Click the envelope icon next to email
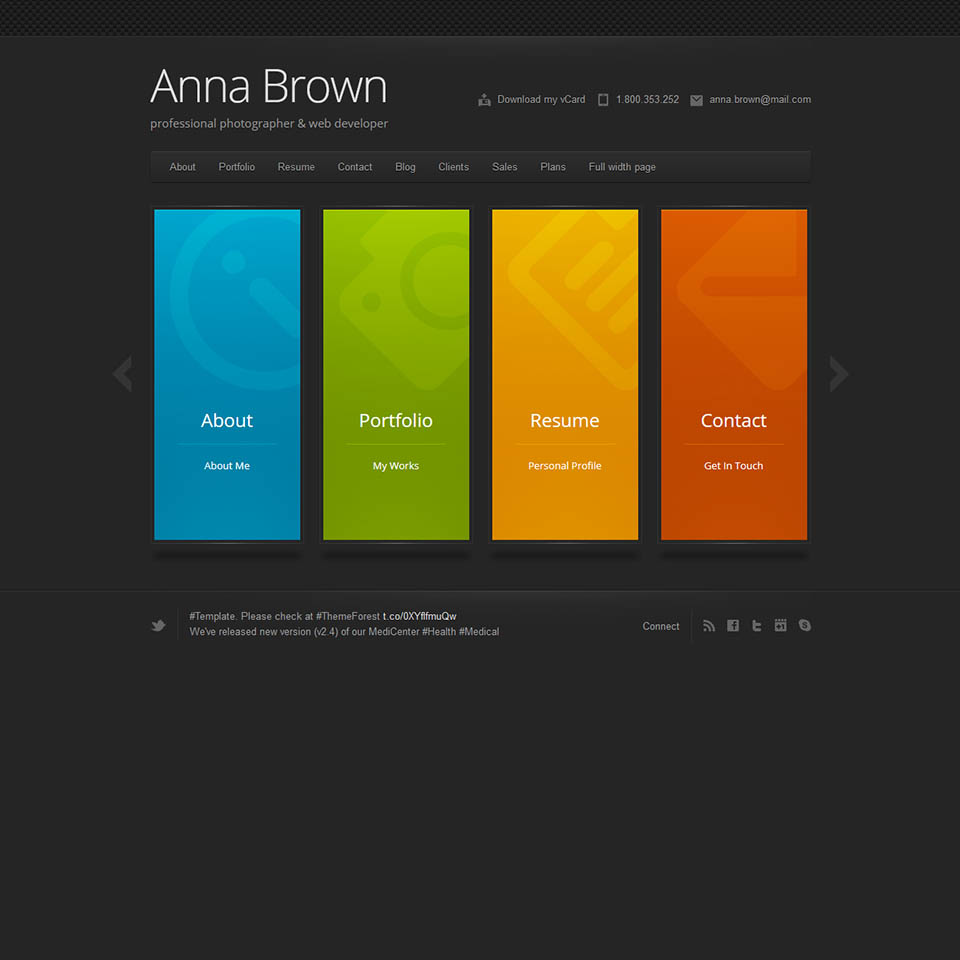The width and height of the screenshot is (960, 960). [696, 100]
